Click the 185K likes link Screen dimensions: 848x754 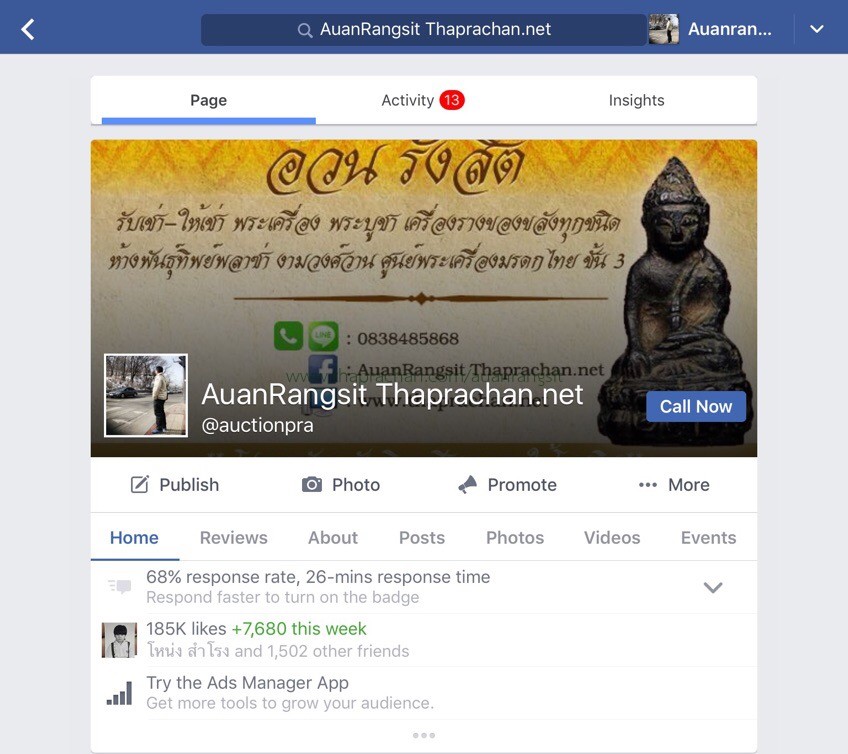186,629
